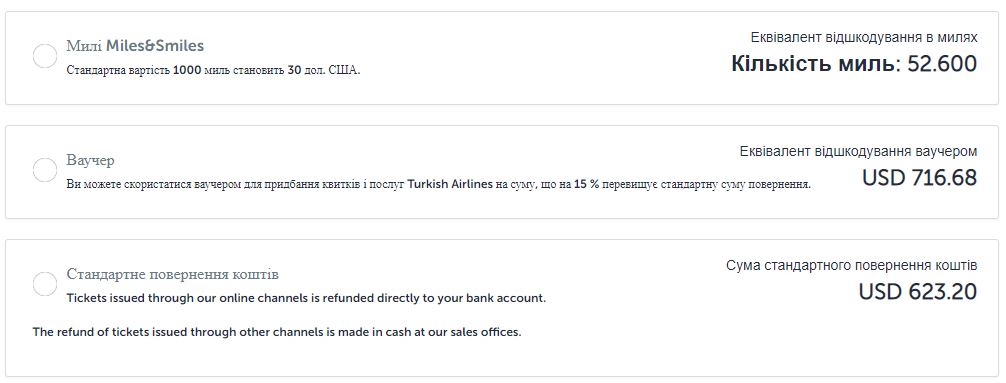Click the Стандартне повернення коштів heading
Image resolution: width=1006 pixels, height=383 pixels.
[173, 275]
